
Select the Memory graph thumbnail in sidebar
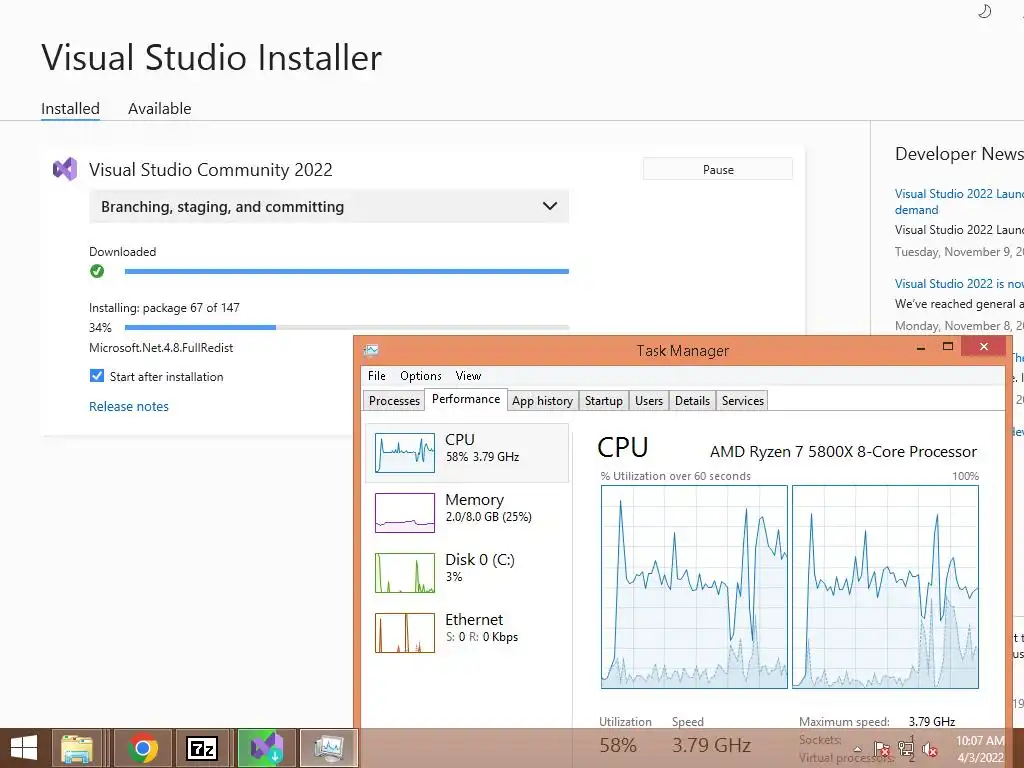(405, 513)
